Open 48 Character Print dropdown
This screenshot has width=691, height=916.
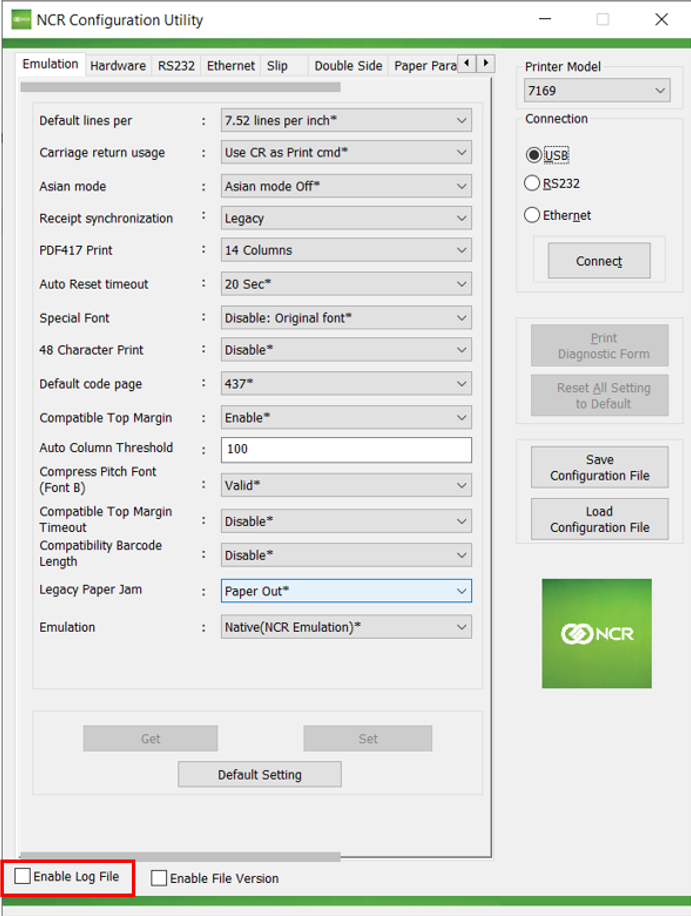pos(346,350)
